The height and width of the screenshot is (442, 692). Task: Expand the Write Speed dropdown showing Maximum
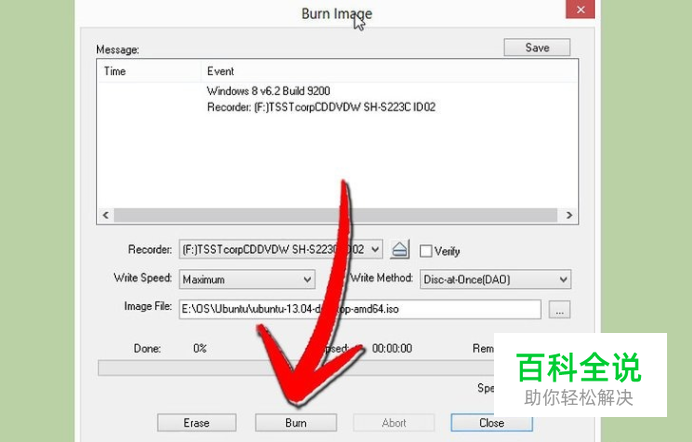tap(247, 280)
